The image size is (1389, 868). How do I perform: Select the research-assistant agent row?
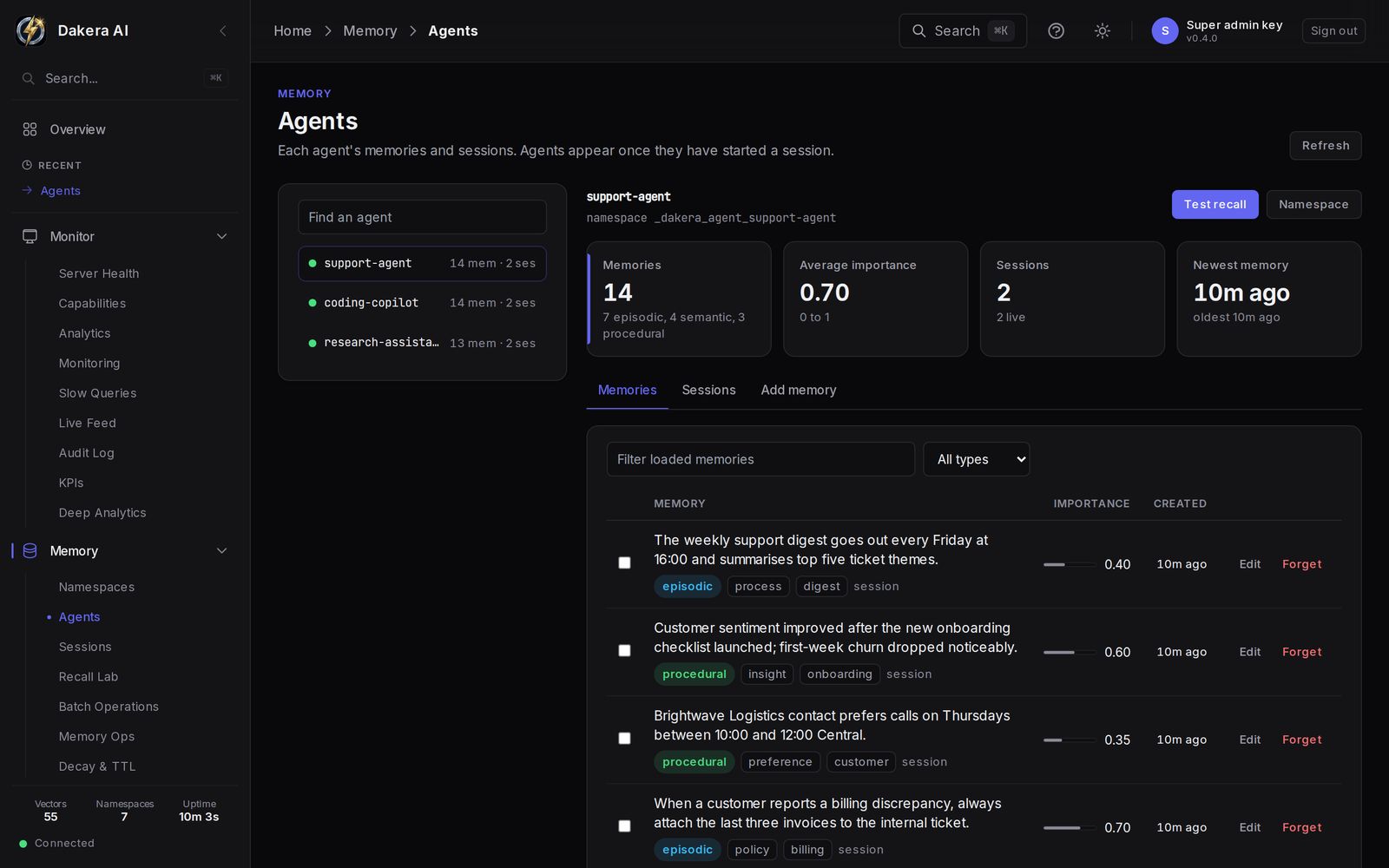coord(422,343)
